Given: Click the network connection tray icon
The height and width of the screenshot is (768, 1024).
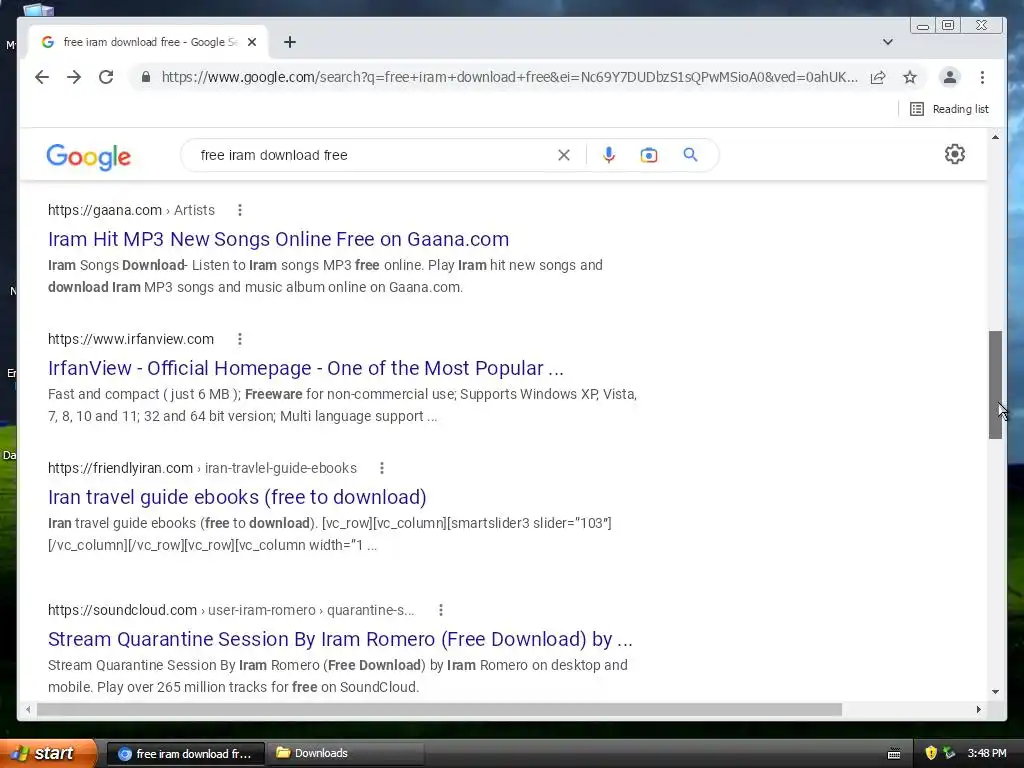Looking at the screenshot, I should [949, 753].
